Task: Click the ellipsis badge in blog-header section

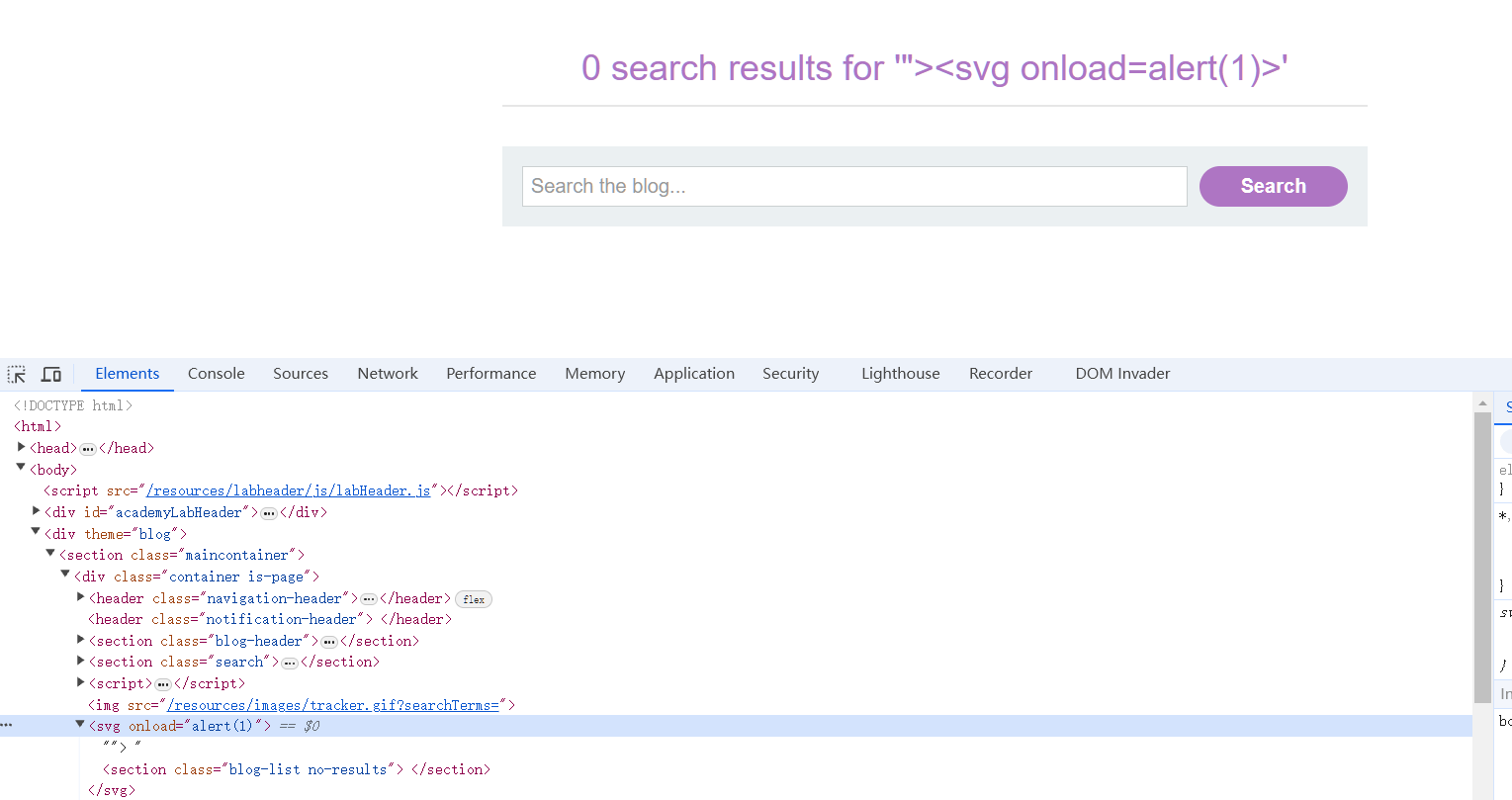Action: 329,642
